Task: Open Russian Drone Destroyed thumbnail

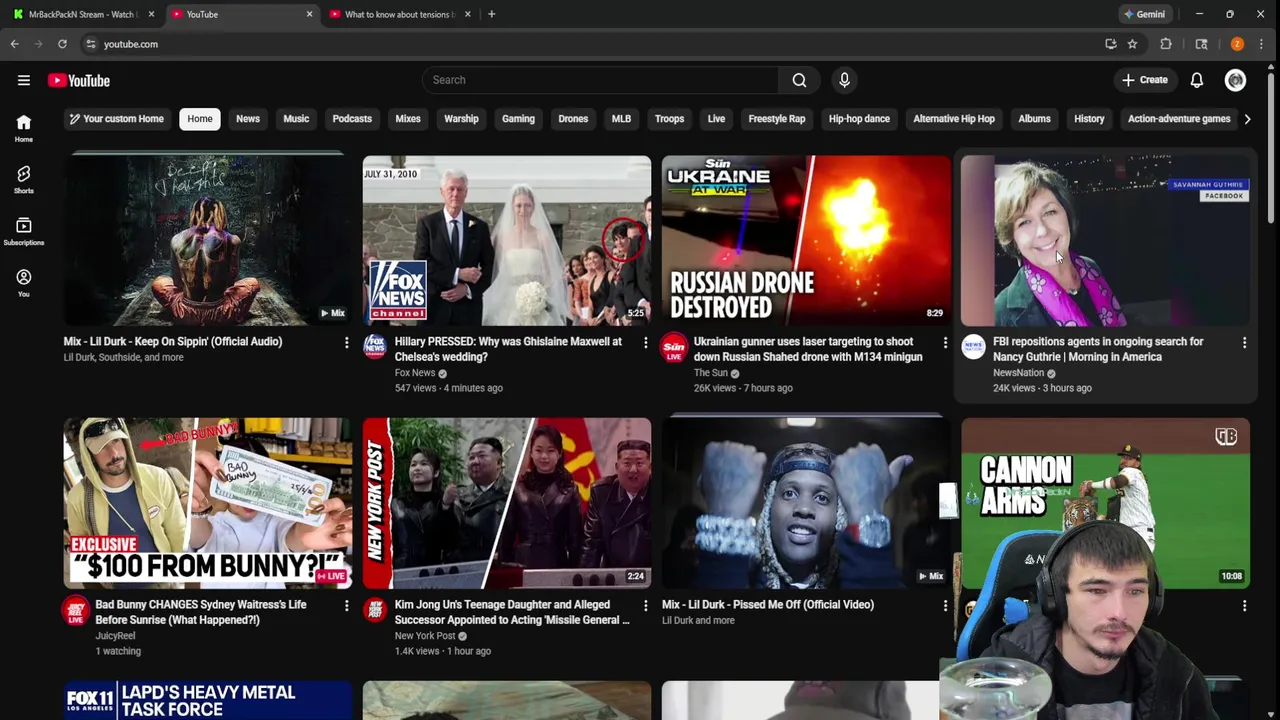Action: (806, 240)
